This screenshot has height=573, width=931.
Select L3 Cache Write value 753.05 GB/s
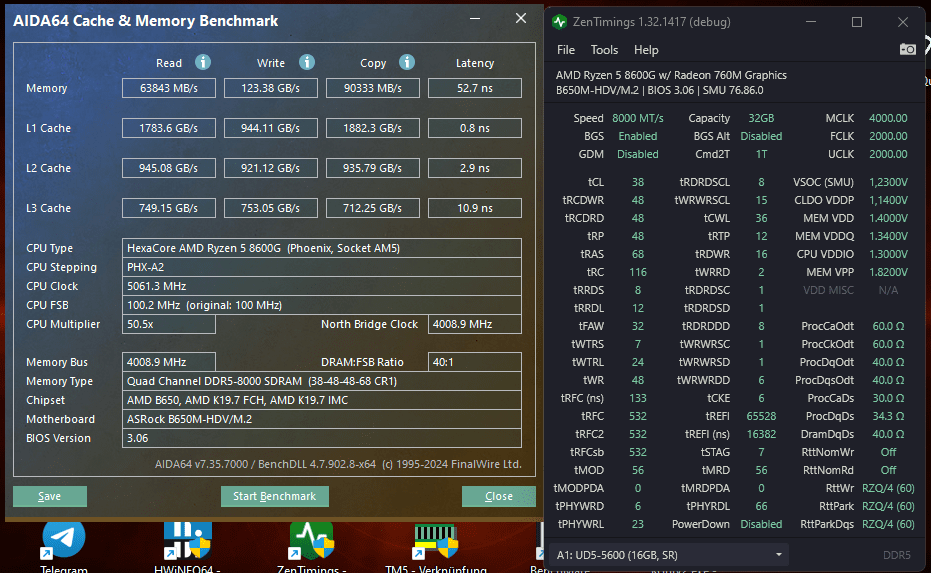click(271, 208)
